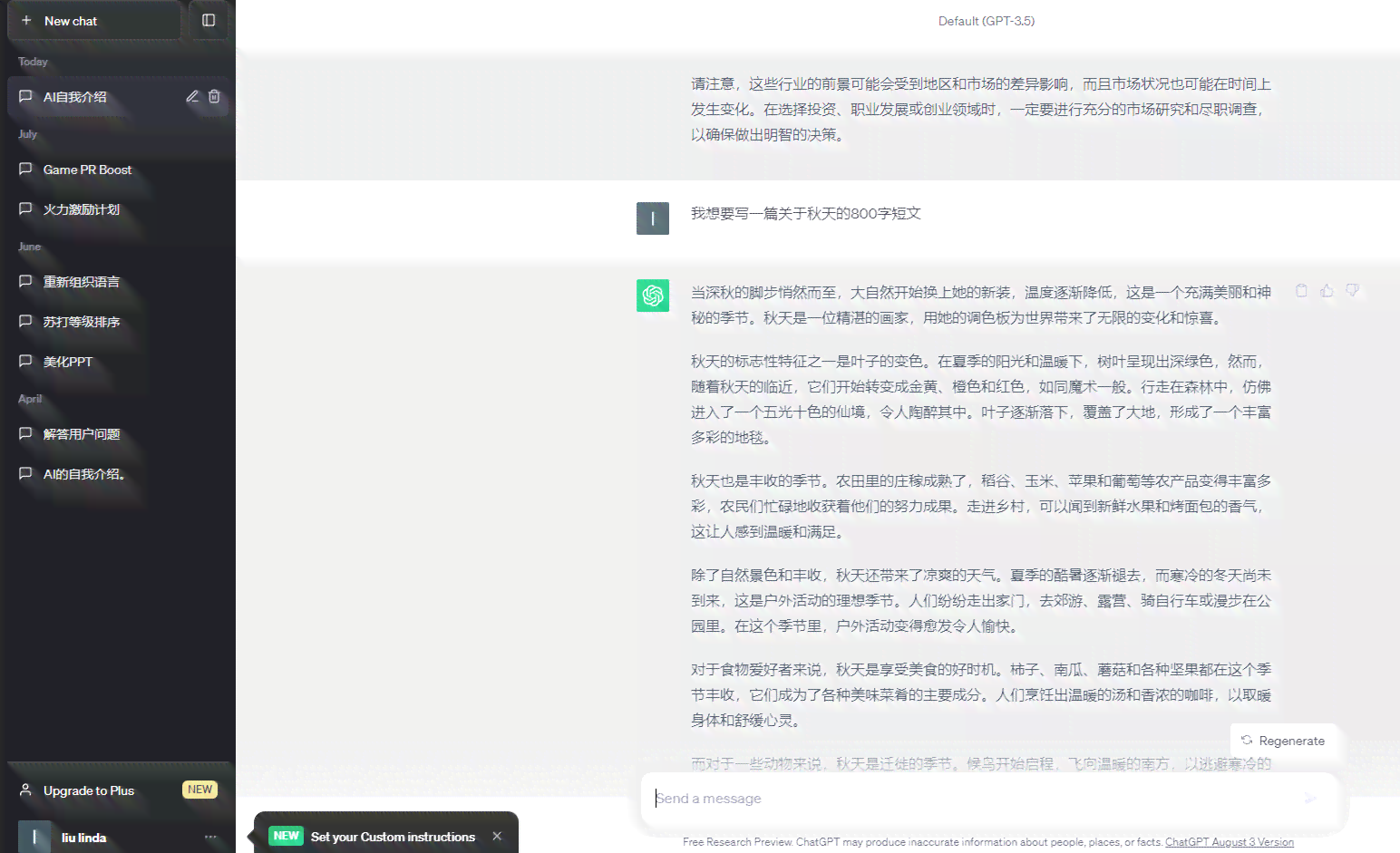Click the person icon beside Upgrade to Plus
This screenshot has height=853, width=1400.
tap(25, 790)
